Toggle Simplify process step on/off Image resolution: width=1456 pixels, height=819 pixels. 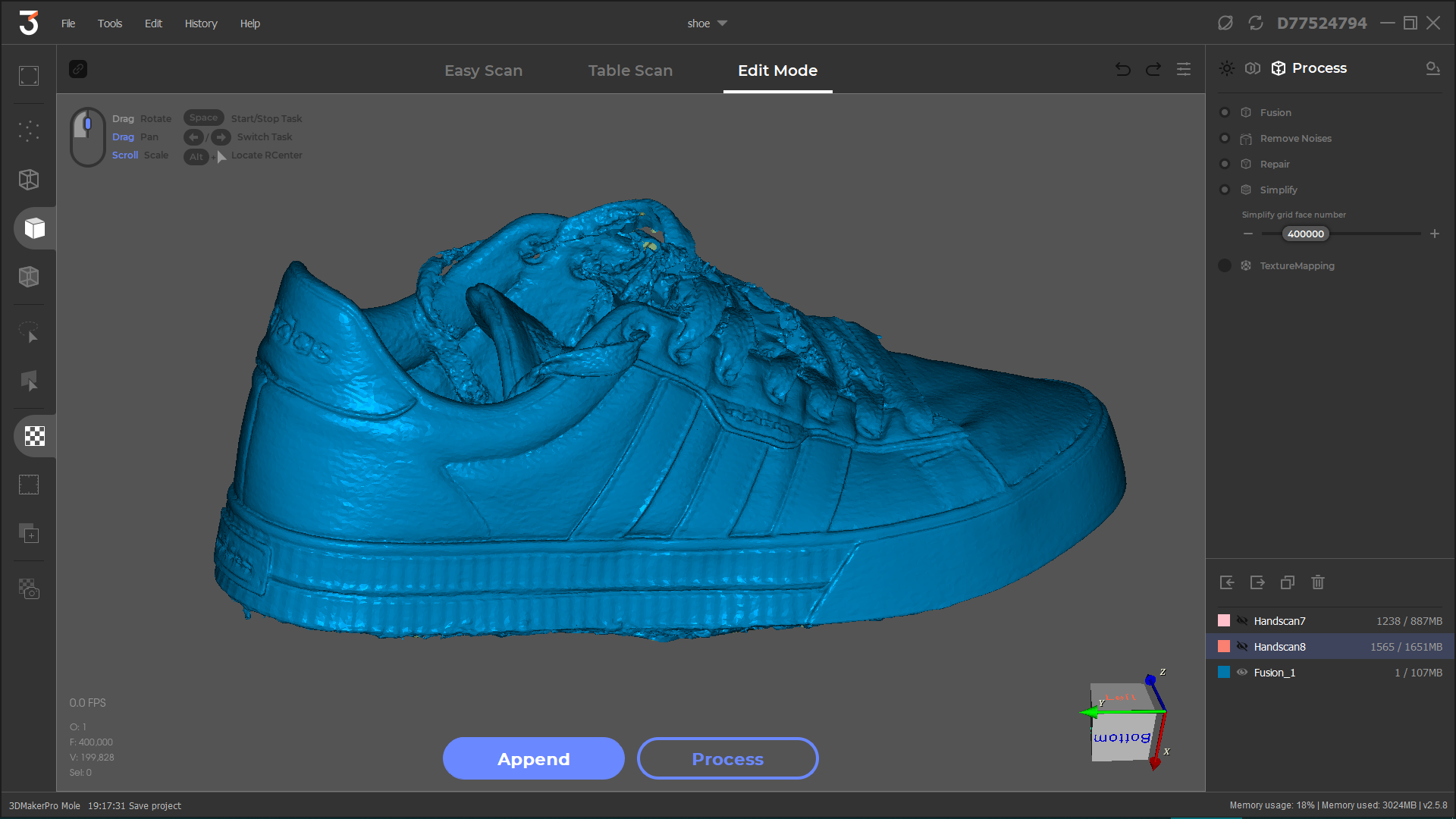[x=1224, y=189]
